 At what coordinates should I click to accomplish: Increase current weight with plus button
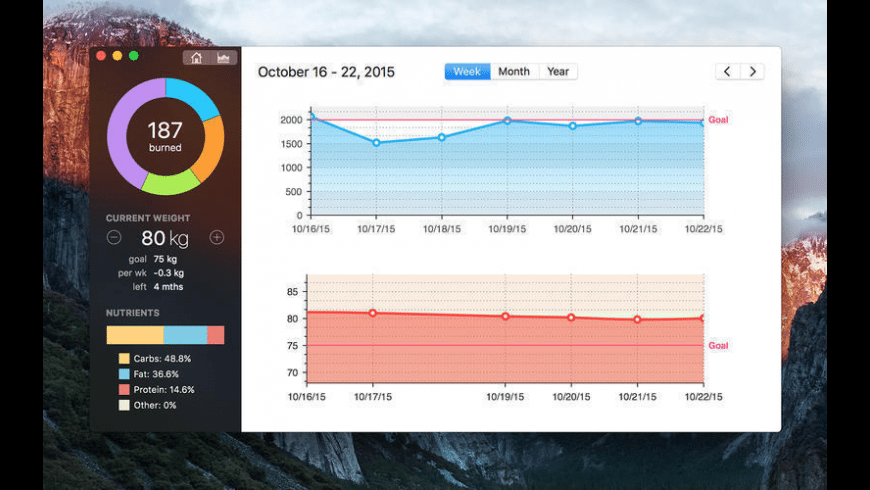tap(216, 238)
